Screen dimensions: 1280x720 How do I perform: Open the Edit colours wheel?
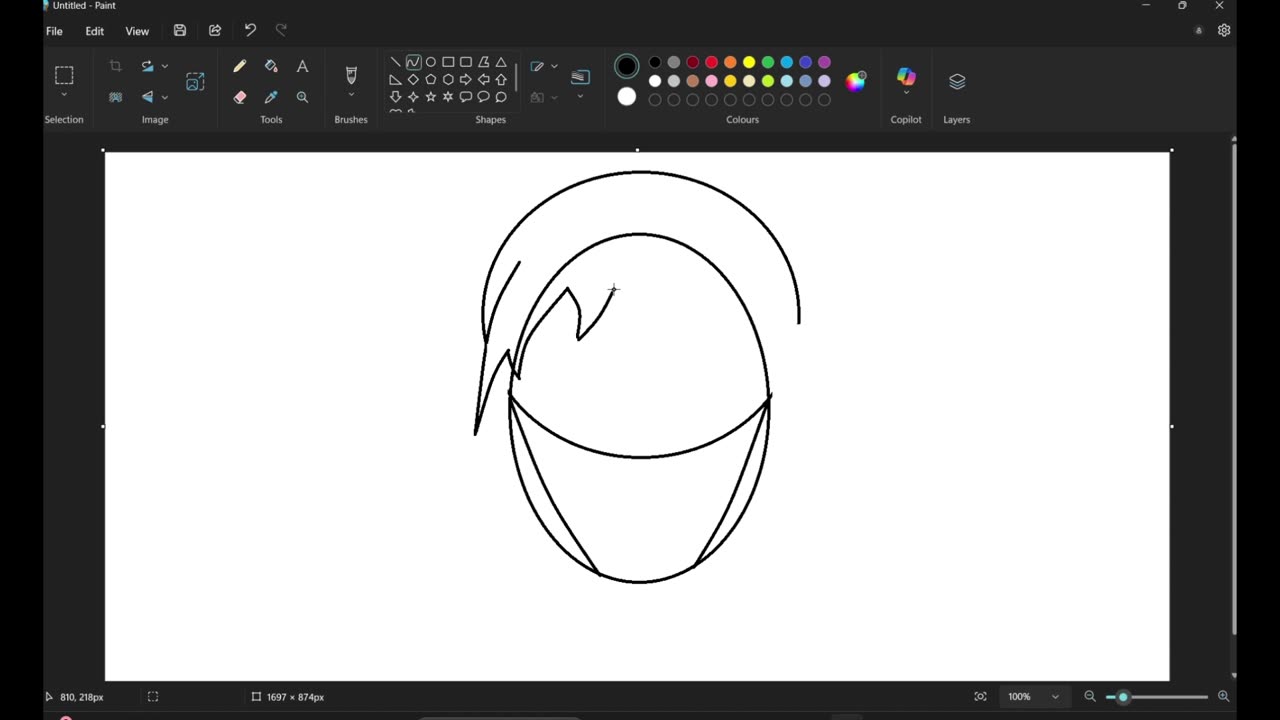click(856, 82)
